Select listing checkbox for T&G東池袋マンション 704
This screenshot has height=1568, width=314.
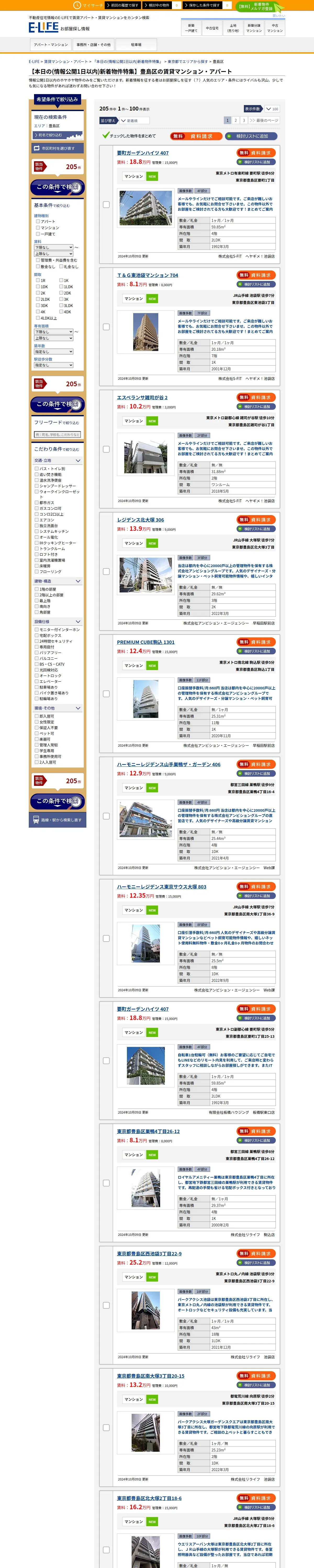pyautogui.click(x=106, y=327)
